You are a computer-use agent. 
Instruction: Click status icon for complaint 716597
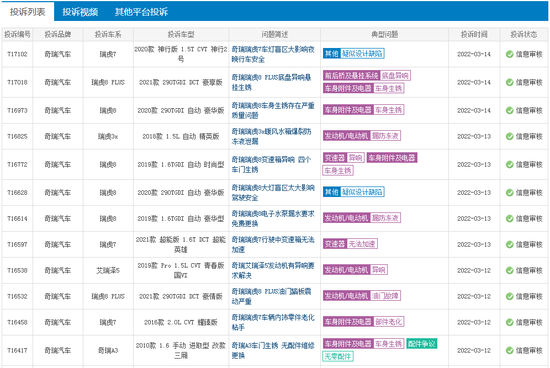(510, 244)
